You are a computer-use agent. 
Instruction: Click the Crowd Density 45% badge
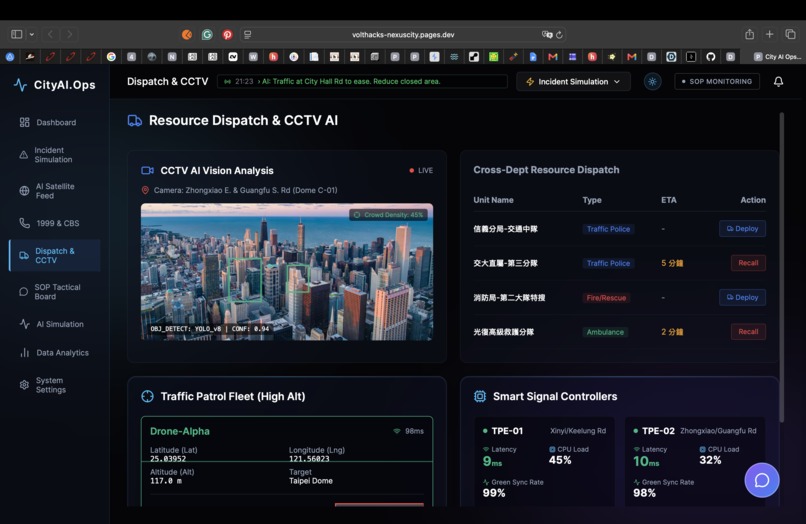(x=389, y=215)
